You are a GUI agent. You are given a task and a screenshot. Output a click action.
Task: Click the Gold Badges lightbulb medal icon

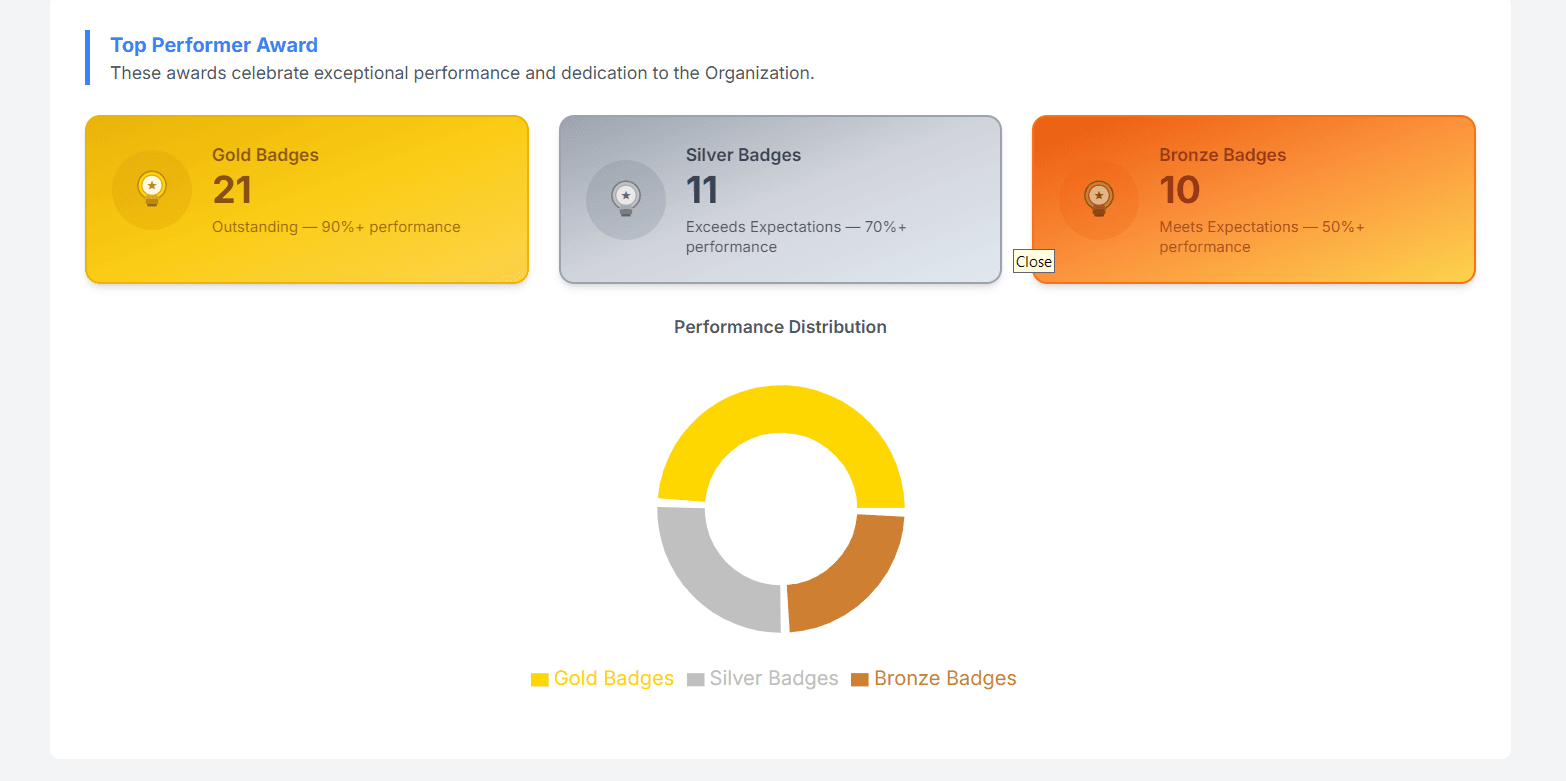click(x=151, y=189)
